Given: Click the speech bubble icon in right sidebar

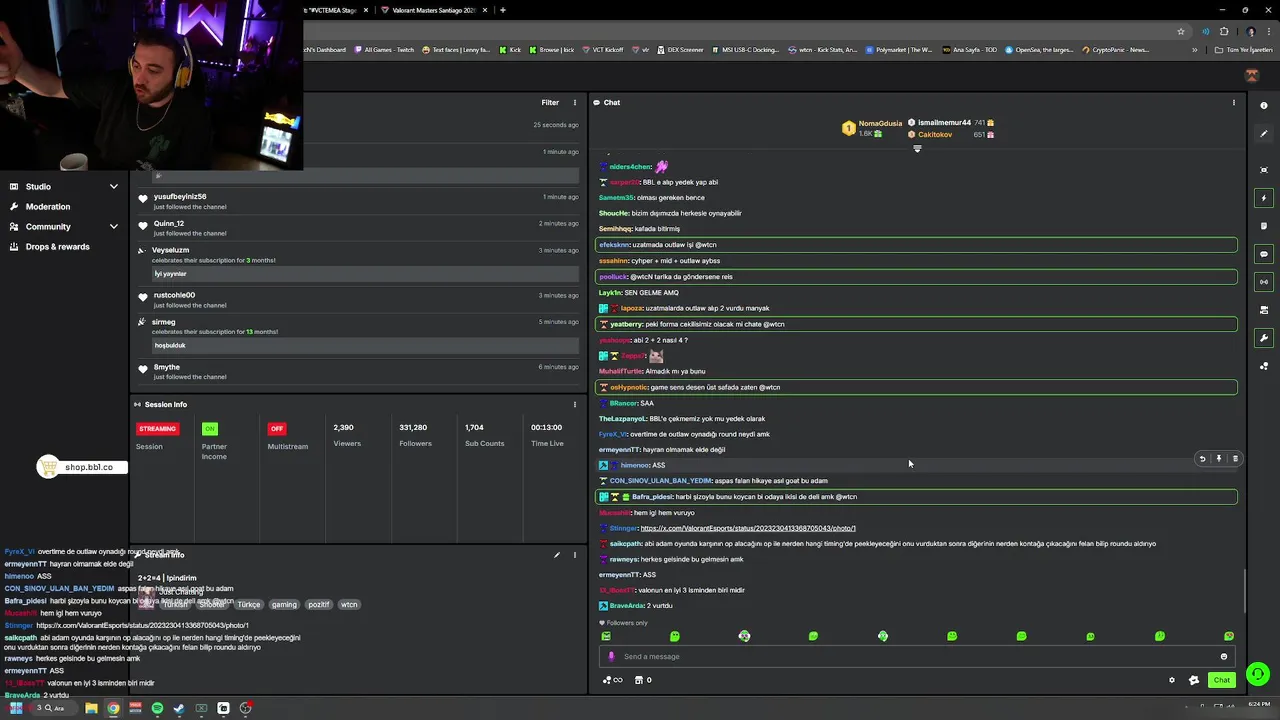Looking at the screenshot, I should point(1264,254).
